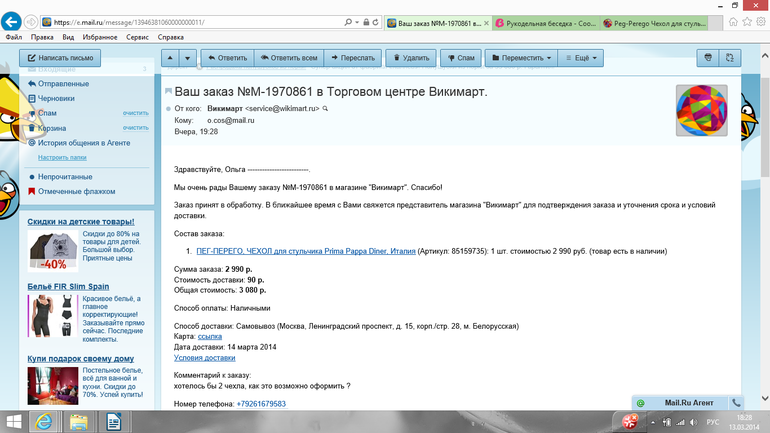Click Ответить всем button
This screenshot has width=770, height=433.
click(289, 58)
